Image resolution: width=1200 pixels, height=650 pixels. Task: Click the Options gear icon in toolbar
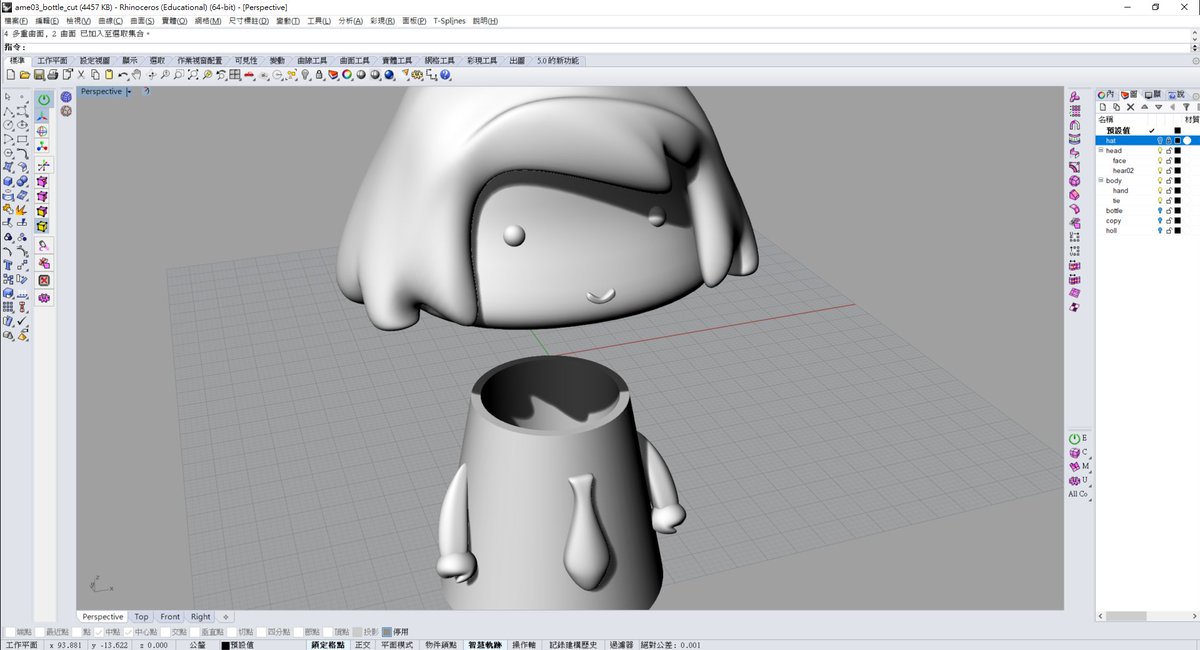(417, 74)
